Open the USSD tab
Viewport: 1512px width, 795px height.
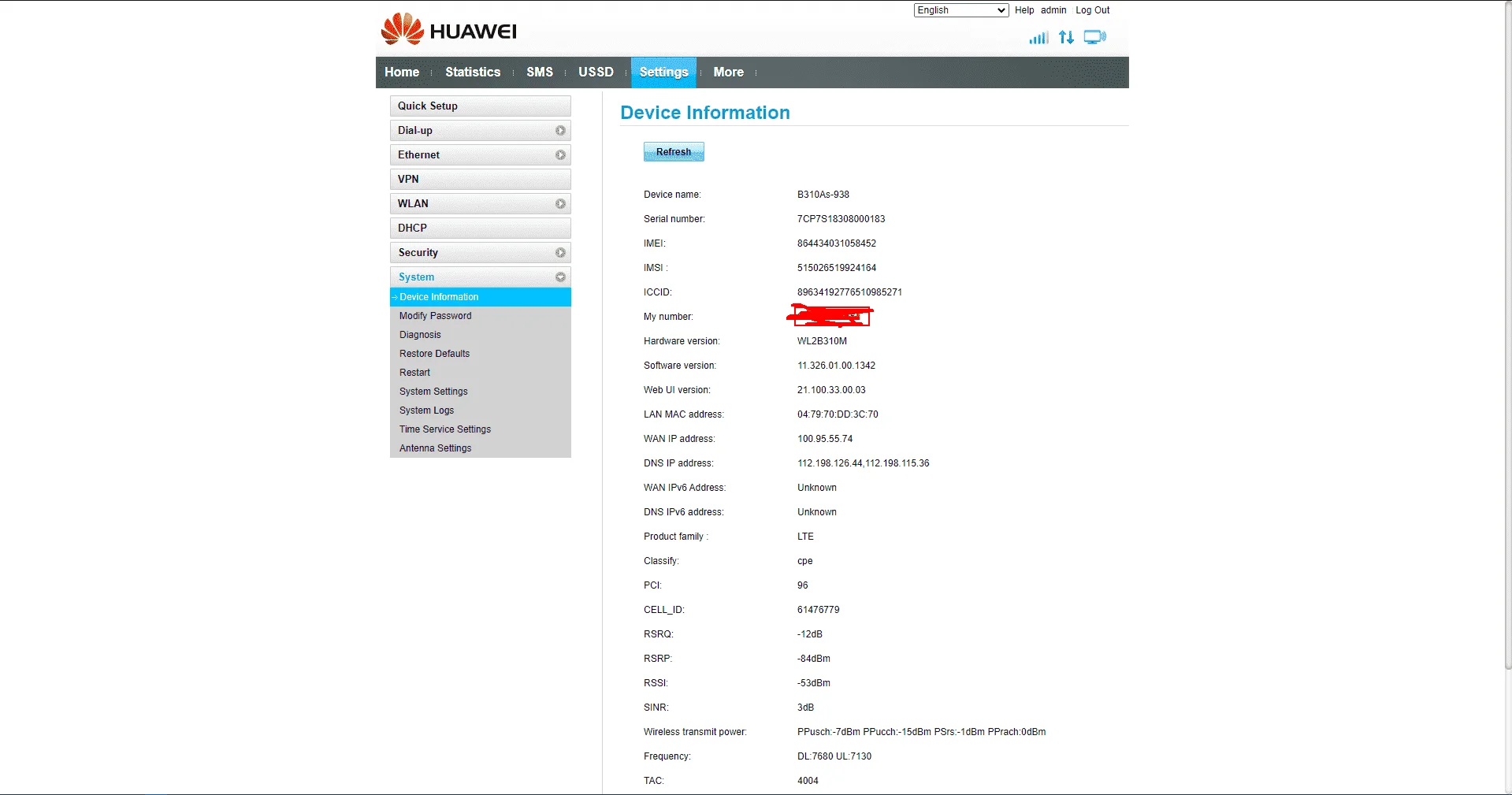point(596,72)
